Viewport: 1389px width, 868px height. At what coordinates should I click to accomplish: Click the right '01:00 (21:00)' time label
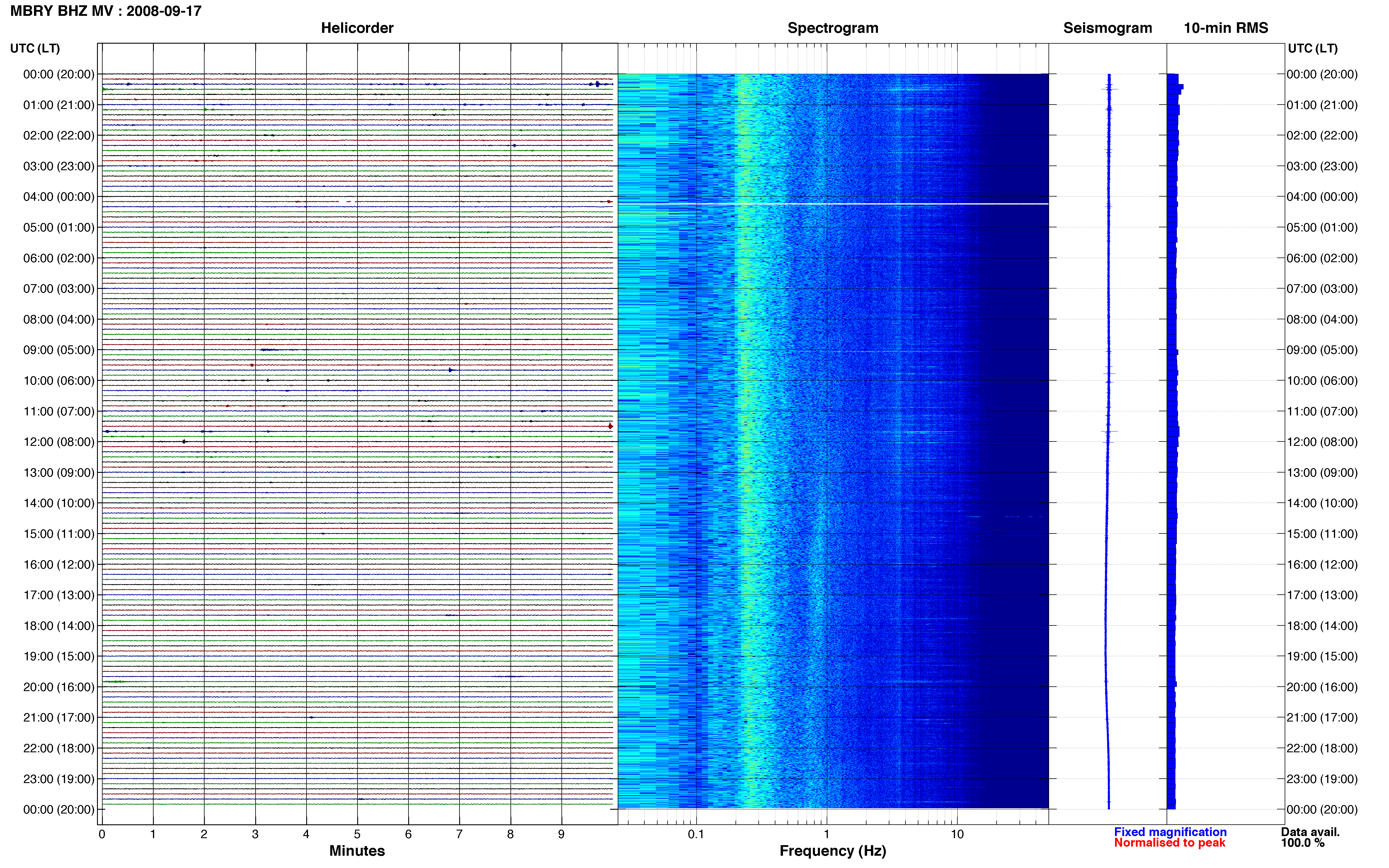coord(1322,105)
